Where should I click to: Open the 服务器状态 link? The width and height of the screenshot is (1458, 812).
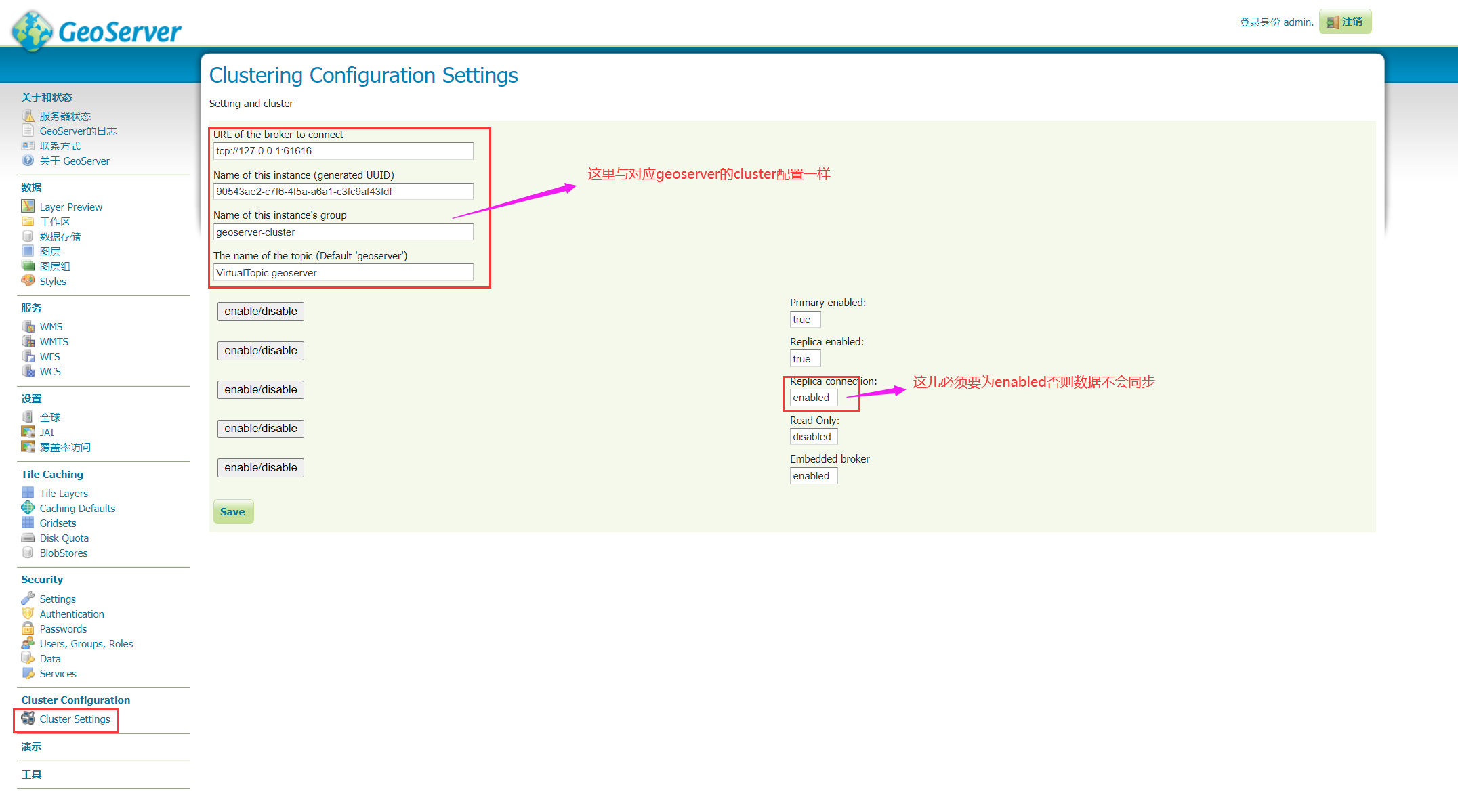[x=65, y=116]
